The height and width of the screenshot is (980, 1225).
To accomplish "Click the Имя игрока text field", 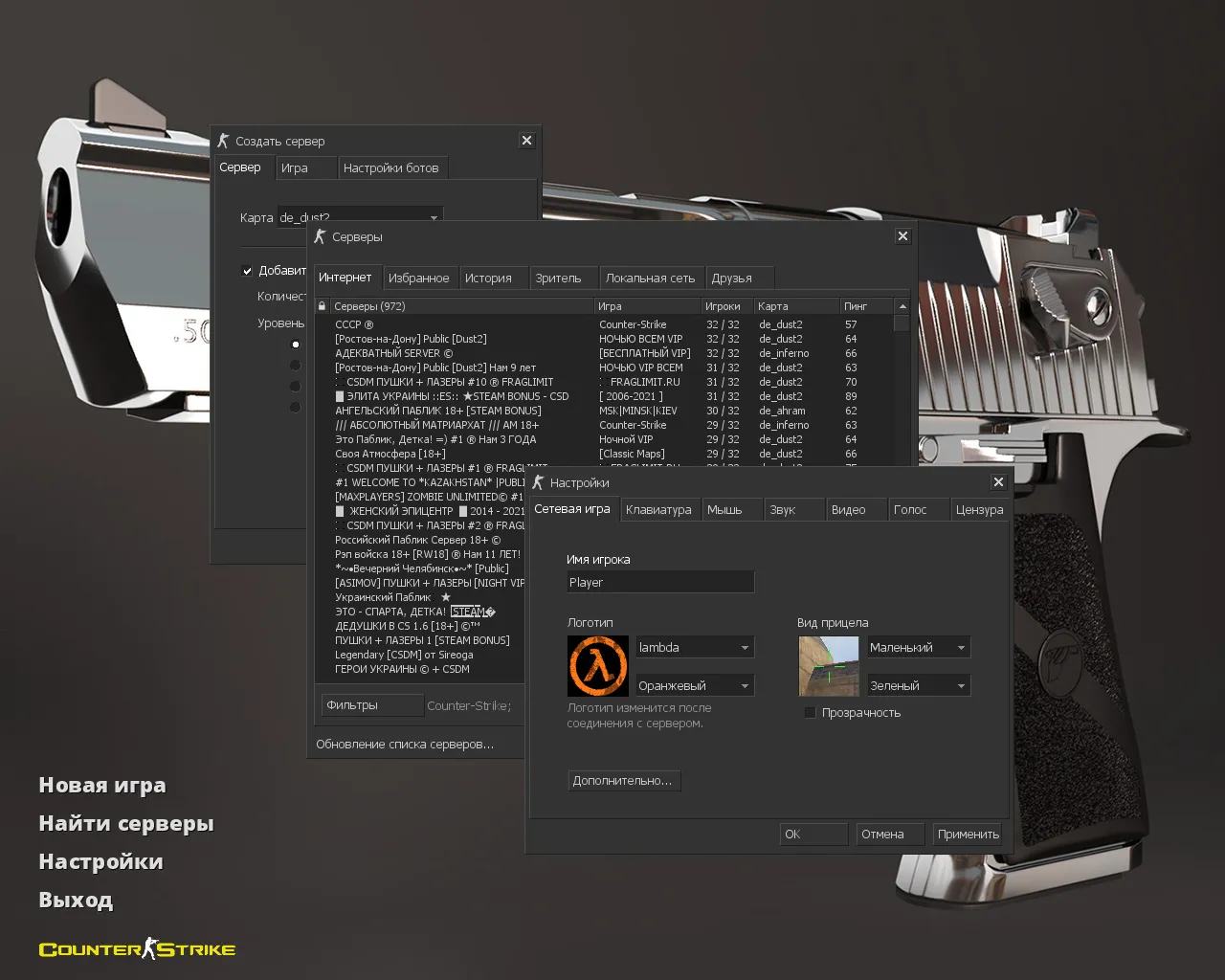I will tap(660, 583).
